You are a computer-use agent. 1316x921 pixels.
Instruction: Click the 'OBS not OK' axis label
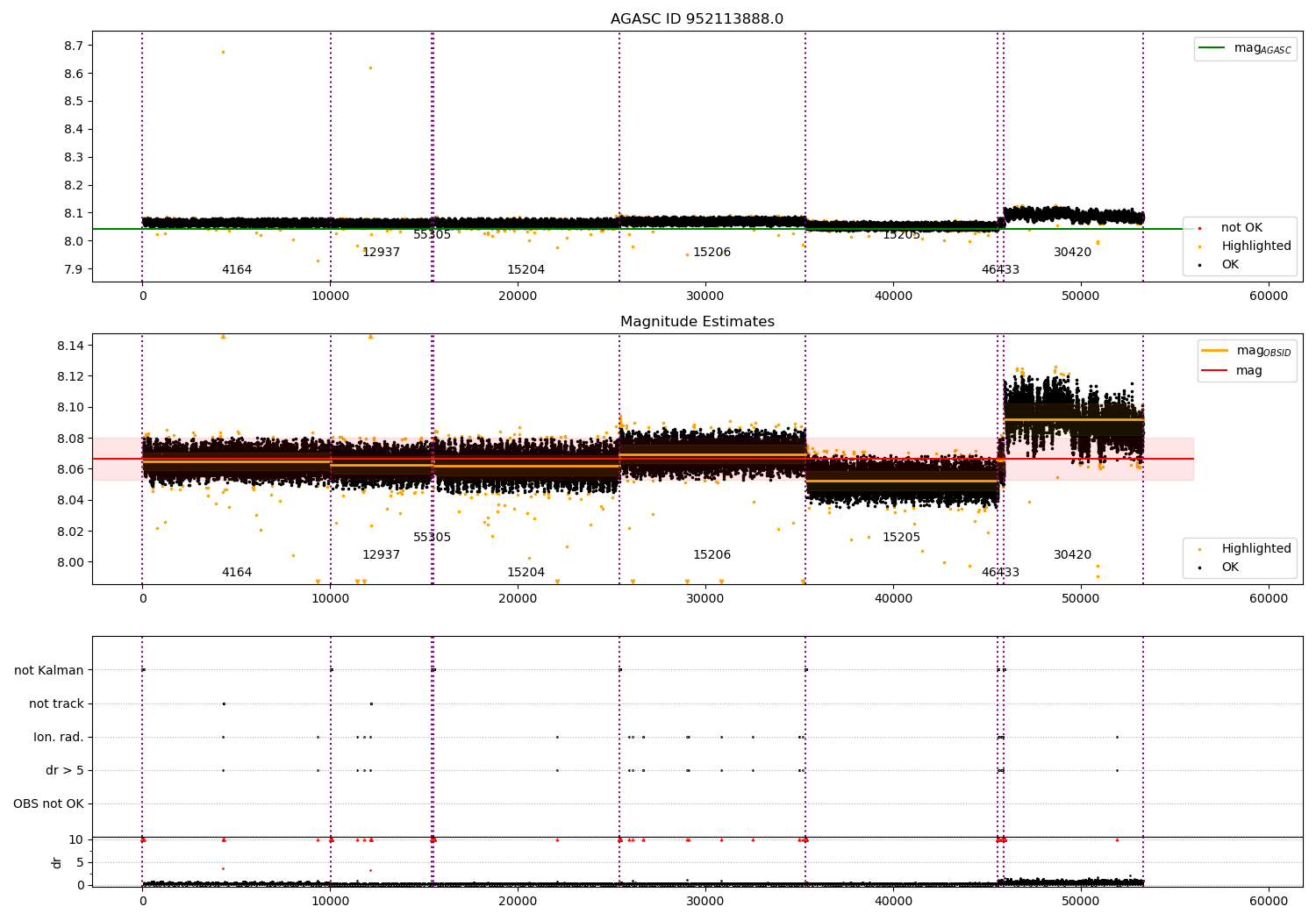point(48,803)
